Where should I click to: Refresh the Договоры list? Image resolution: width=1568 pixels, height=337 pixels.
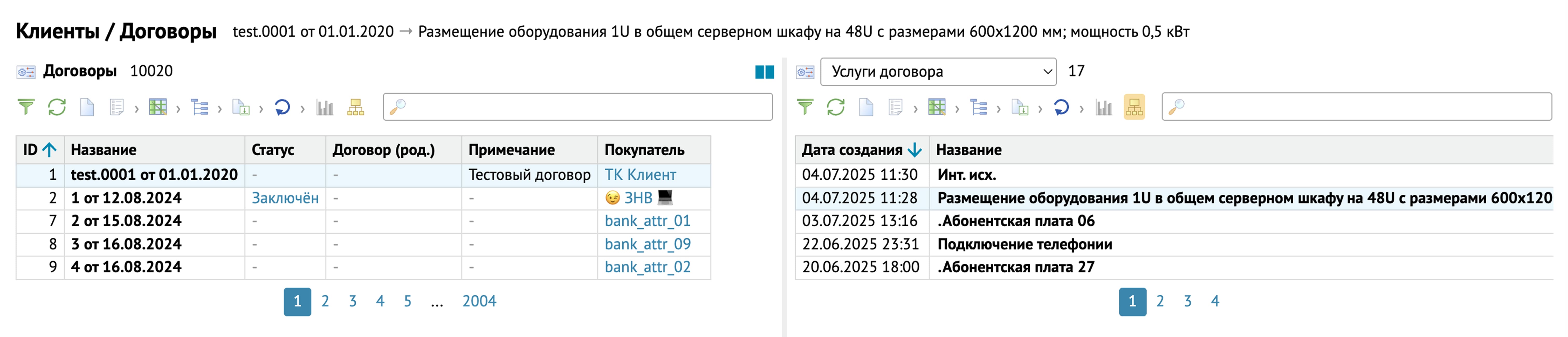[57, 107]
